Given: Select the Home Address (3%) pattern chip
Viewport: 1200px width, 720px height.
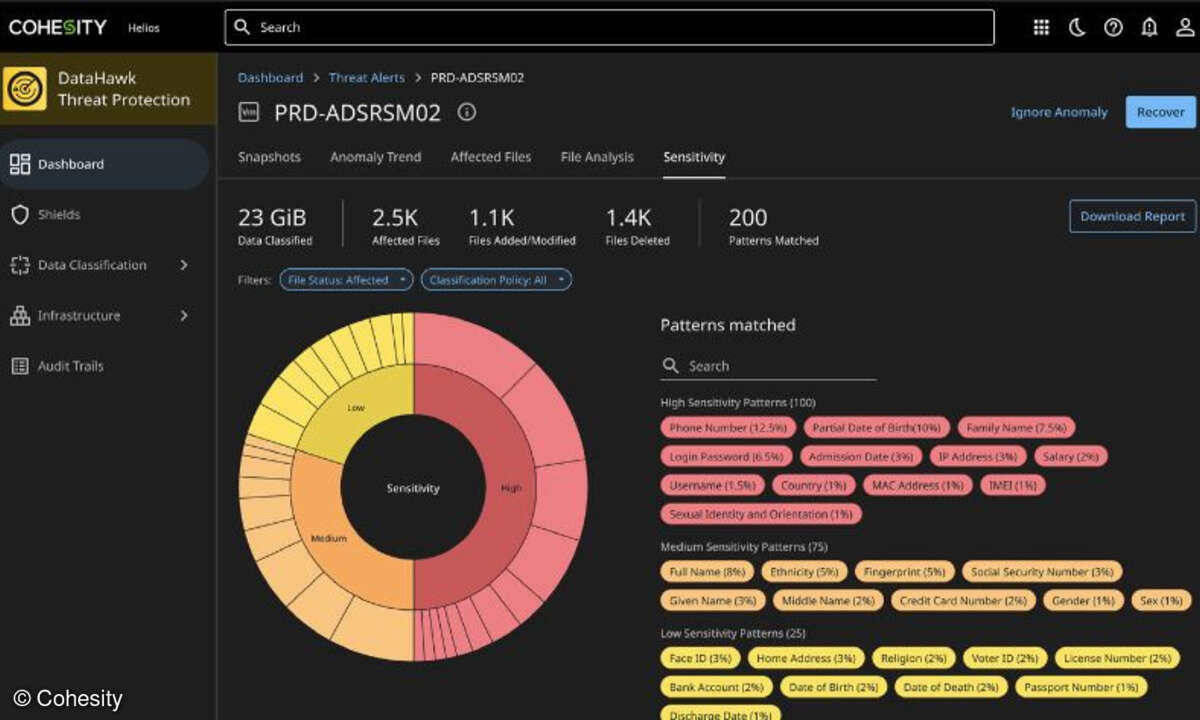Looking at the screenshot, I should click(806, 659).
